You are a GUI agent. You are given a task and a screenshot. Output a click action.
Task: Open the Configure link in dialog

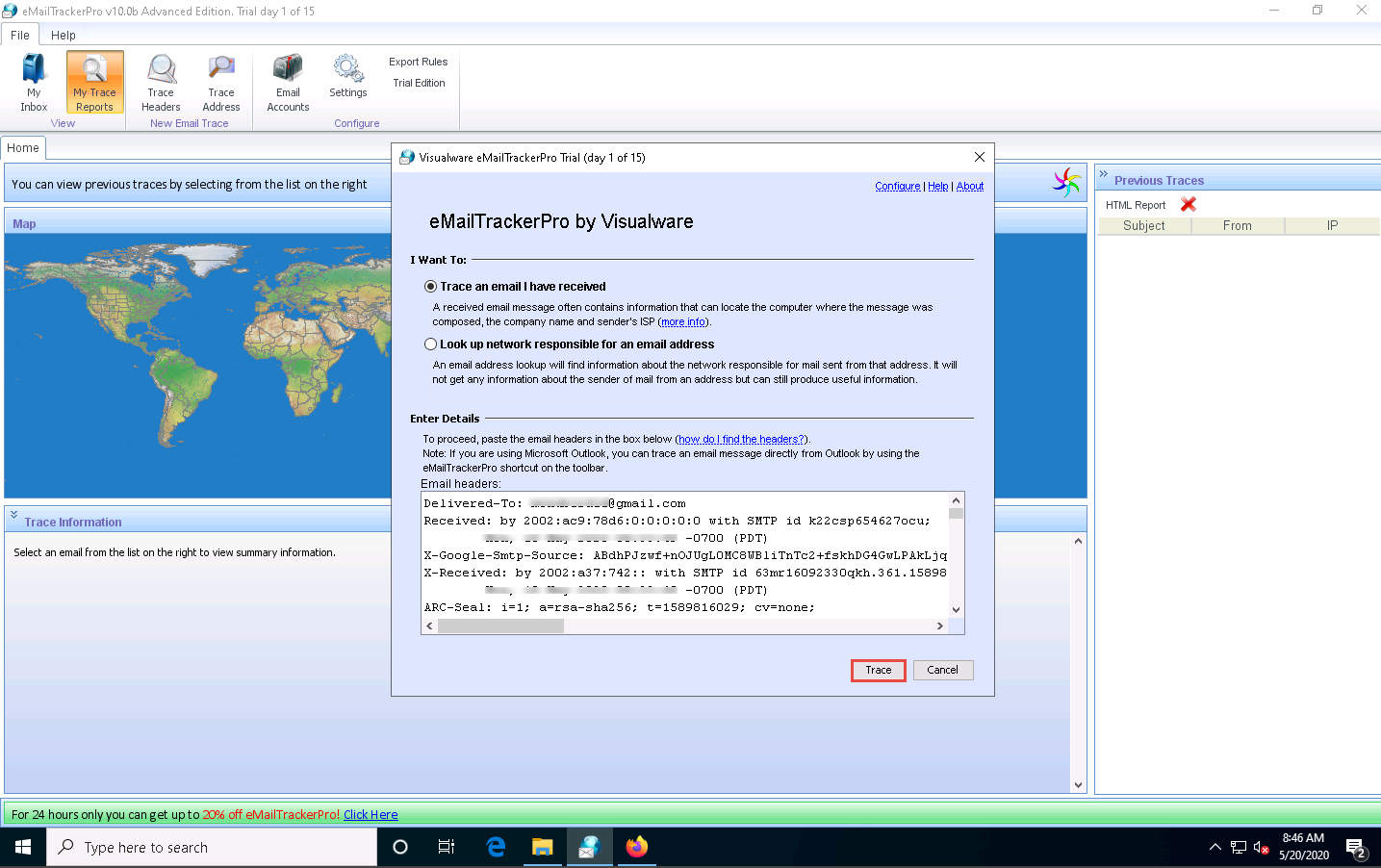click(897, 187)
